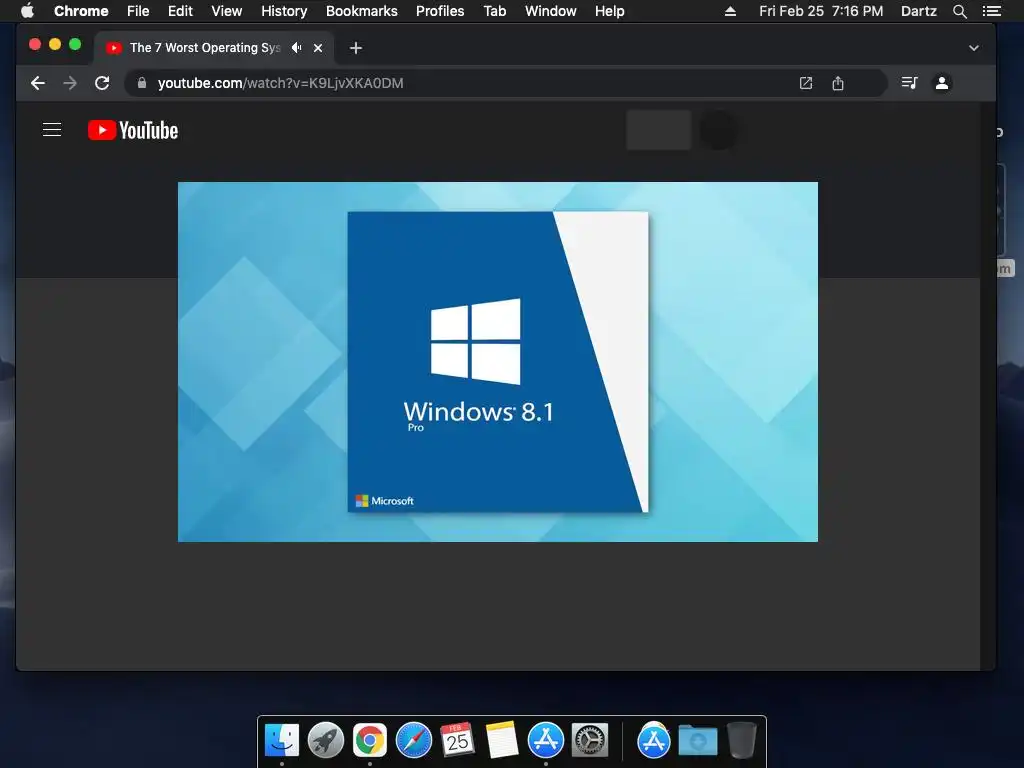Click the Windows 8.1 video player
Screen dimensions: 1024x768
coord(498,362)
